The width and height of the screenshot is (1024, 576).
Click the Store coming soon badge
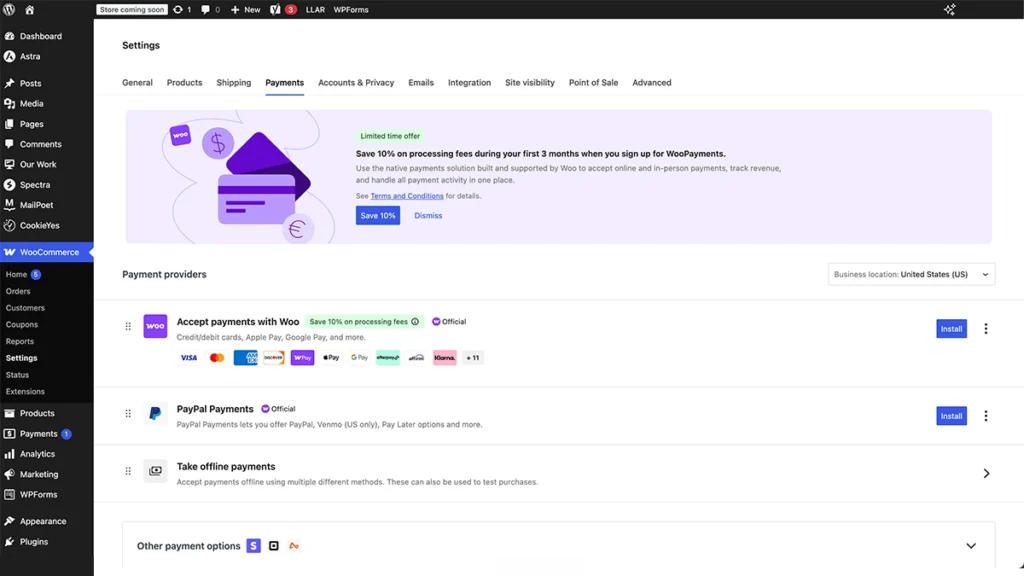click(132, 10)
